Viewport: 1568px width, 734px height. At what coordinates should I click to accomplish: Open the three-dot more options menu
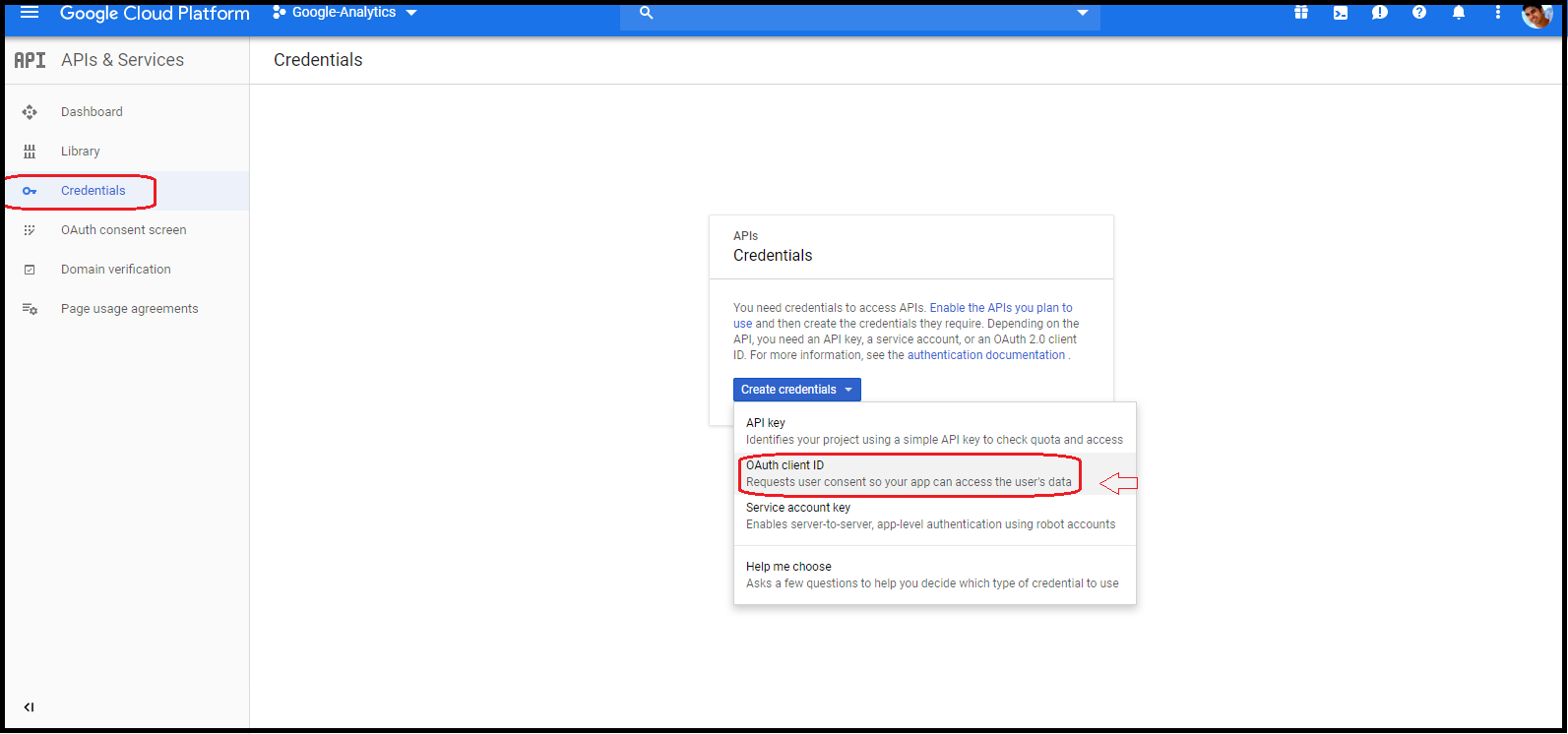[1498, 13]
